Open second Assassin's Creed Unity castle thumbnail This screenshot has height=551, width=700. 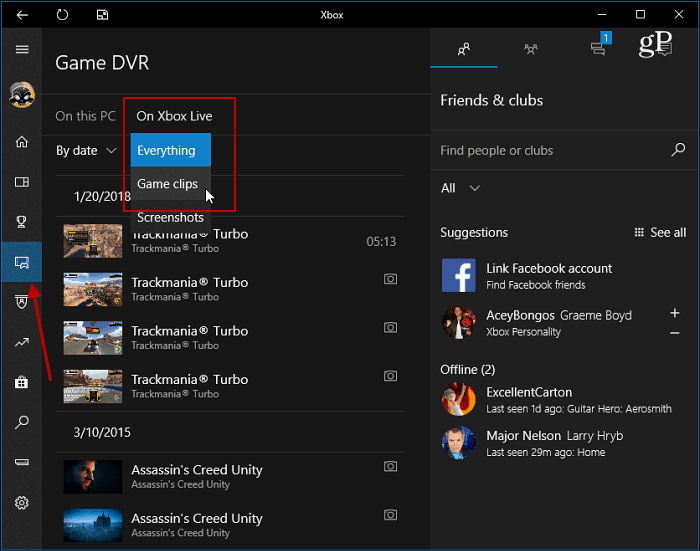[x=93, y=525]
